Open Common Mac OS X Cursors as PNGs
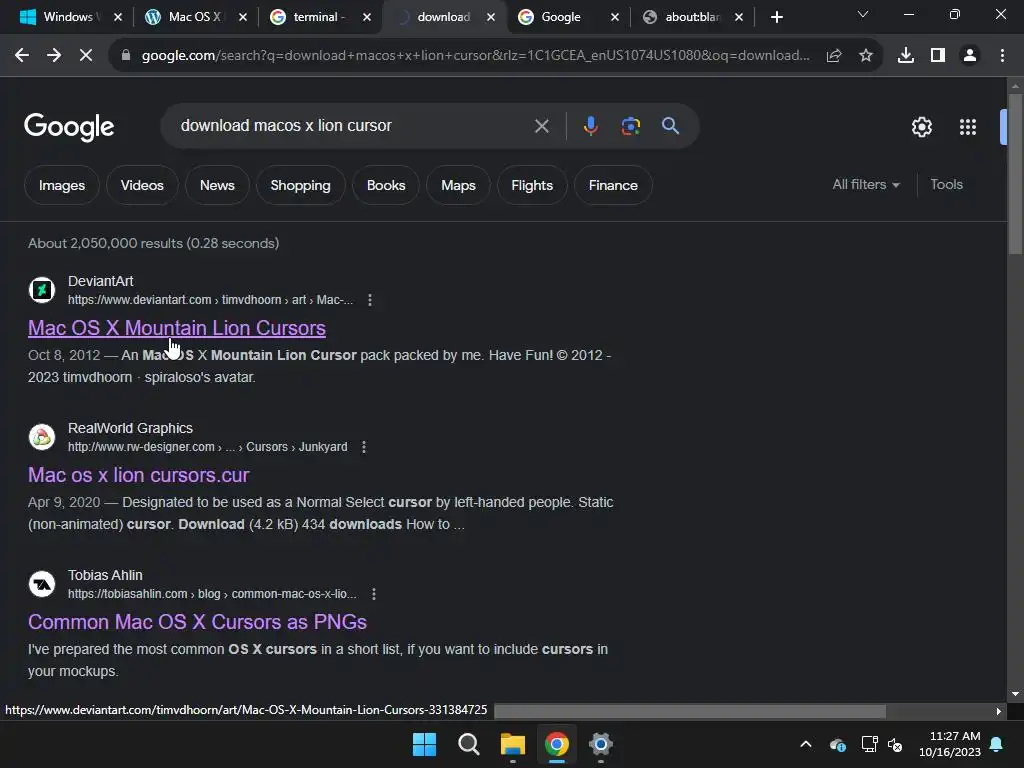This screenshot has height=768, width=1024. (197, 622)
